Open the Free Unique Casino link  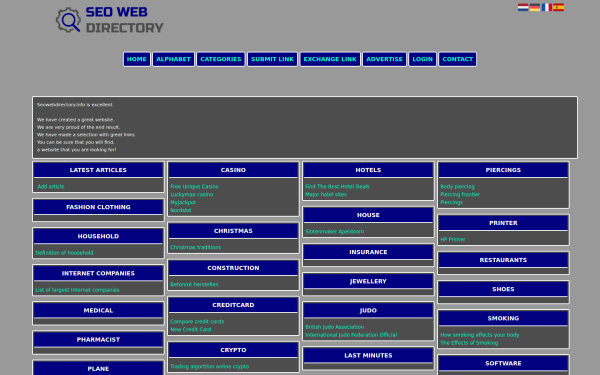pyautogui.click(x=194, y=187)
